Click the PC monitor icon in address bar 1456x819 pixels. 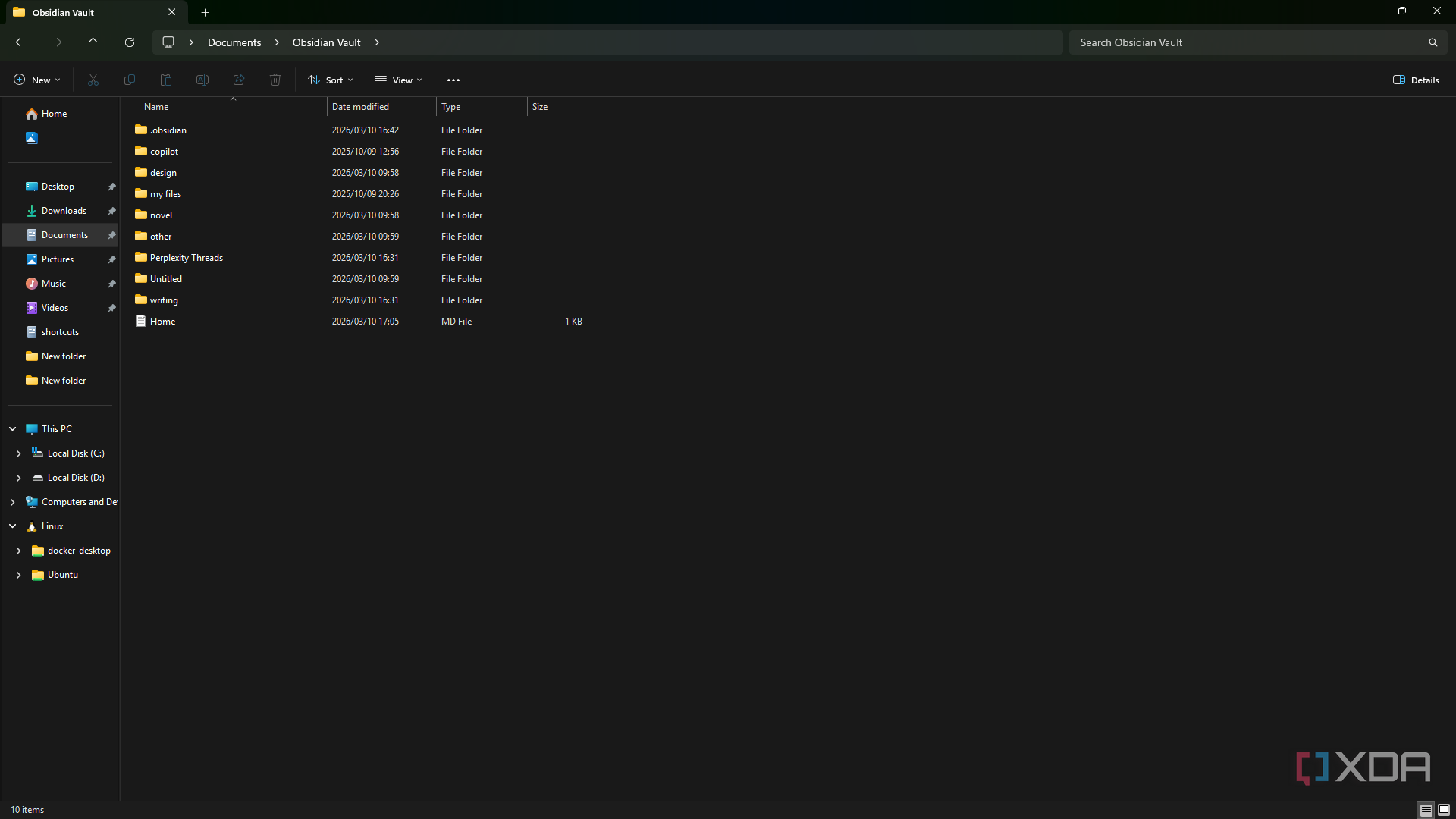[x=168, y=42]
